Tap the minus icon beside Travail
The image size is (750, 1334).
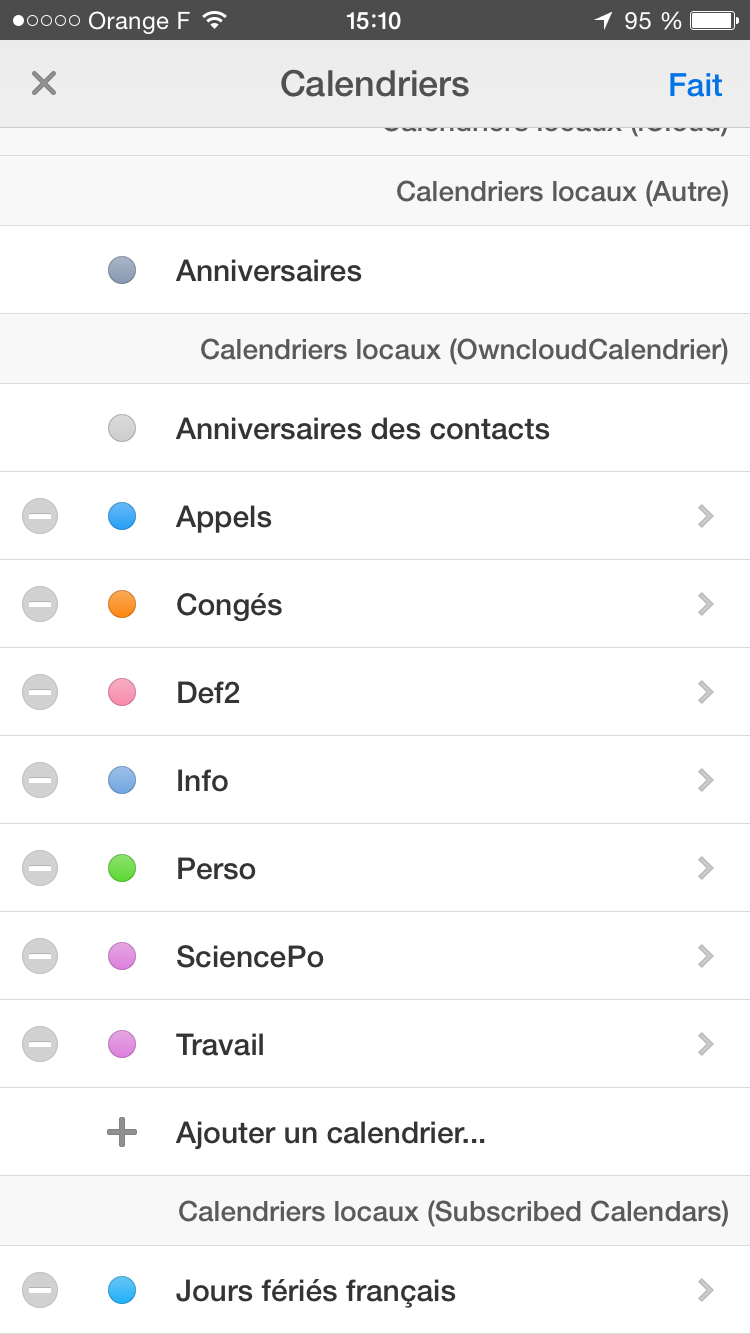[40, 1045]
